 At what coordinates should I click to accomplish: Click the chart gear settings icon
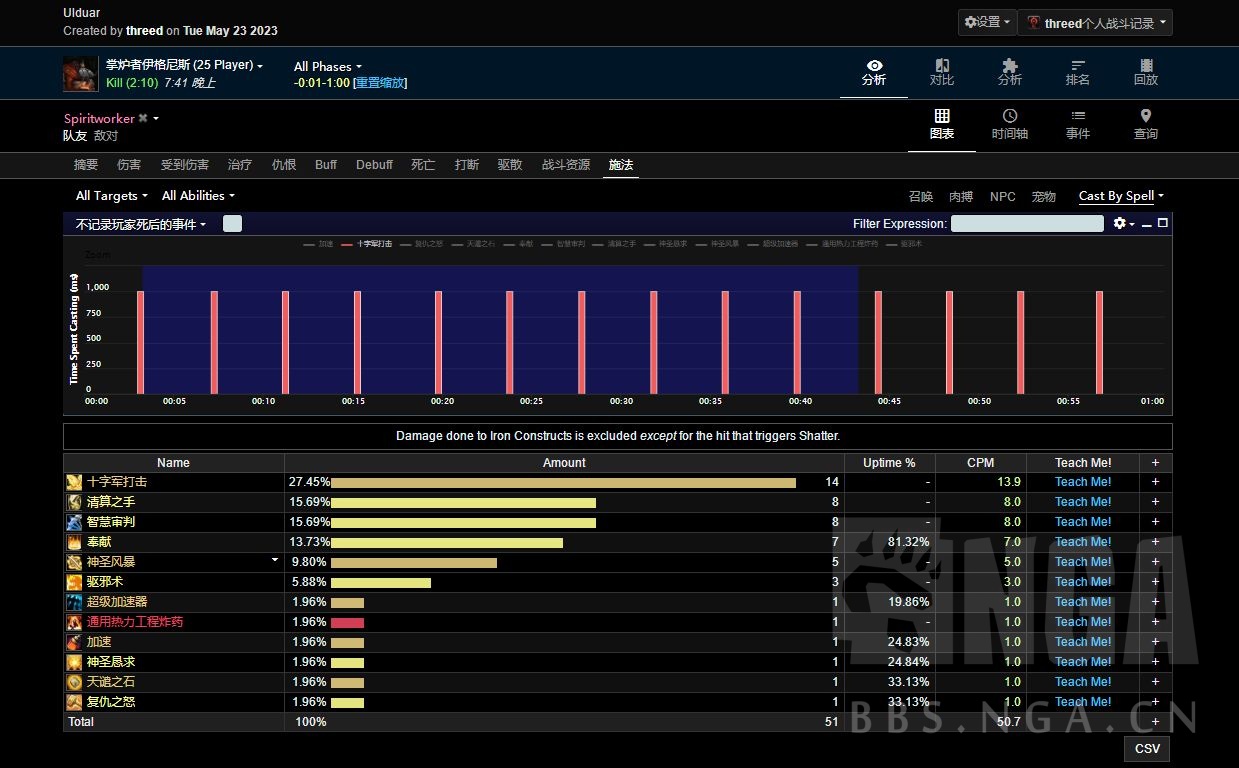(1120, 223)
